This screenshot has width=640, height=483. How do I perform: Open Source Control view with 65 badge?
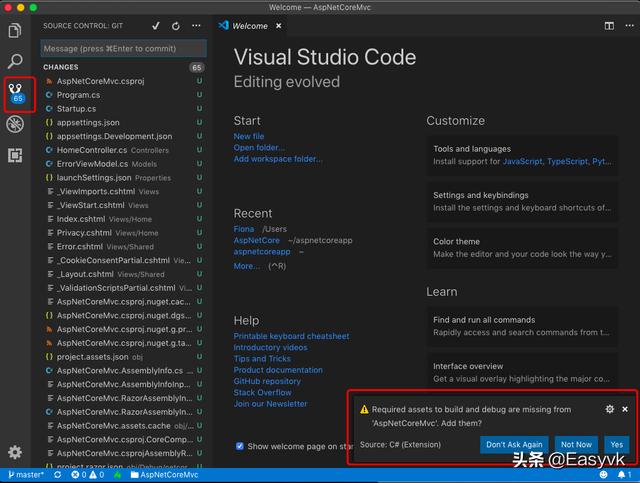(16, 93)
